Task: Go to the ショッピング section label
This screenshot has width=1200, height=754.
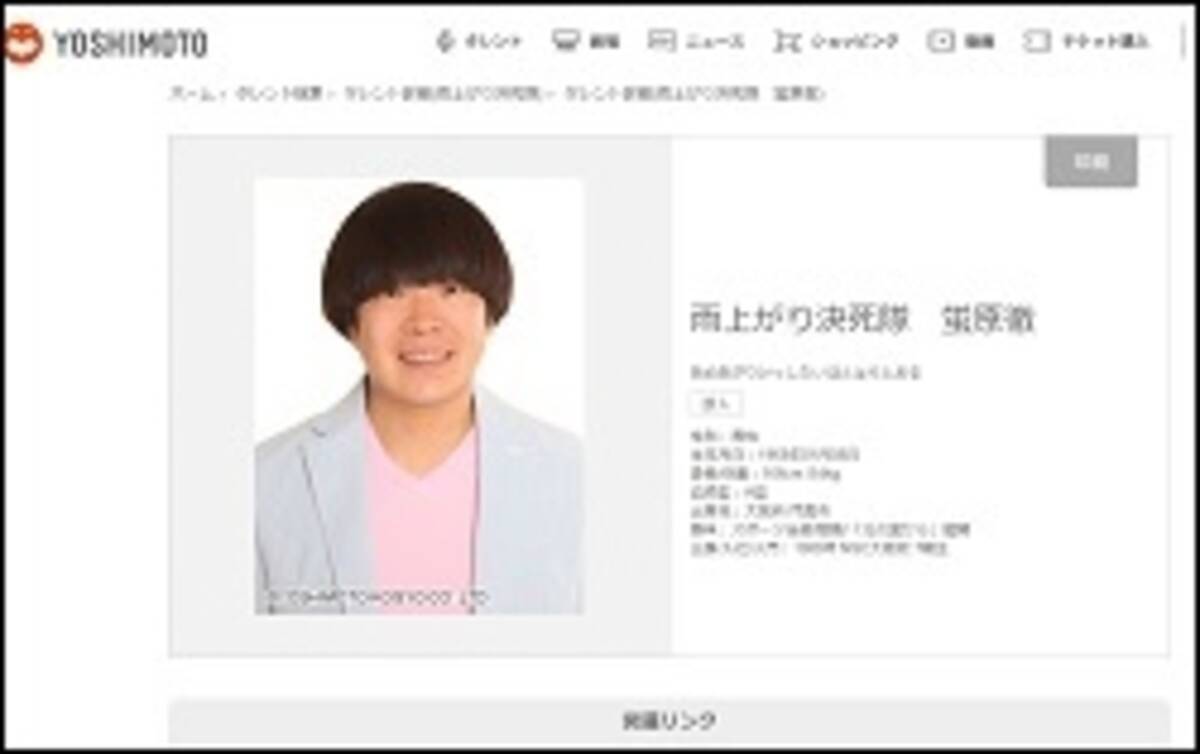Action: (854, 42)
